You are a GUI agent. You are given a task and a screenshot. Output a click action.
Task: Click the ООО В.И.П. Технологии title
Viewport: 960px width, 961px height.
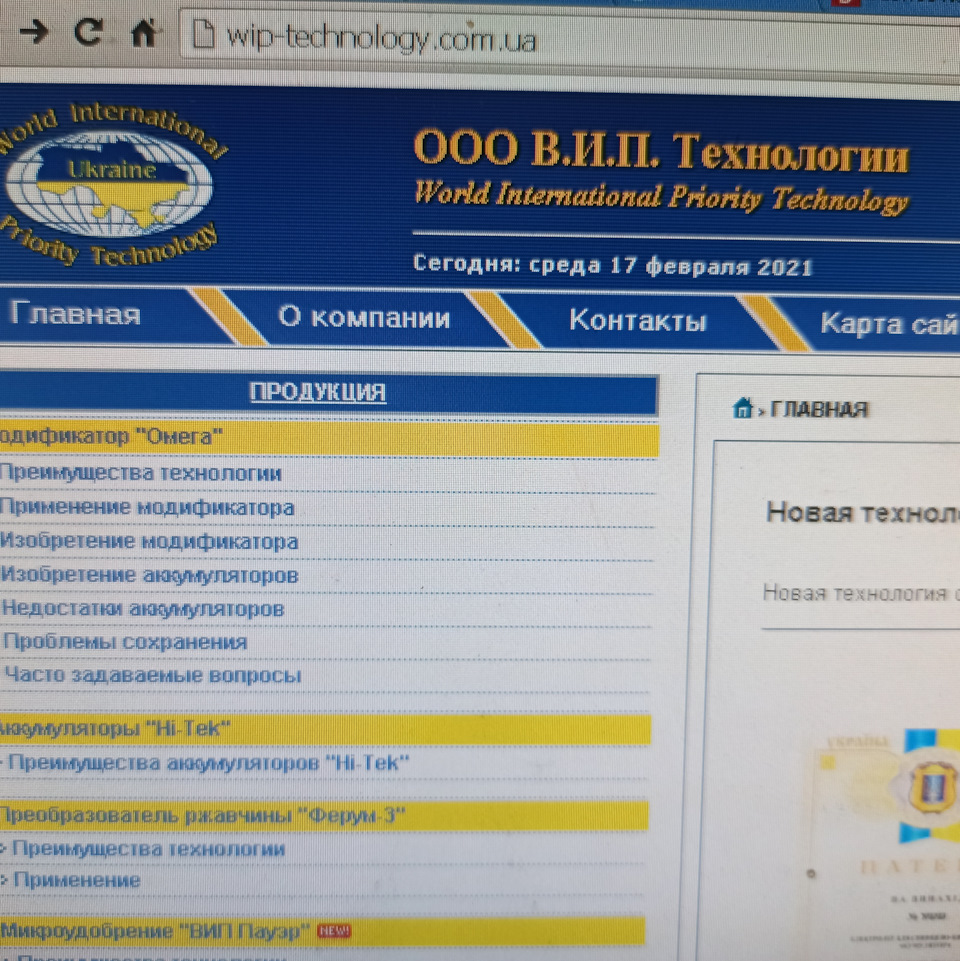(x=661, y=150)
